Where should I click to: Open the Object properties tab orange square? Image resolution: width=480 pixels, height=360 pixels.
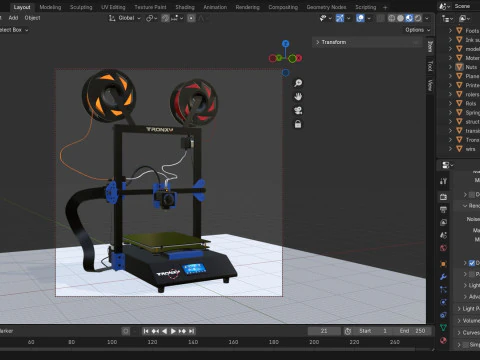(x=443, y=264)
